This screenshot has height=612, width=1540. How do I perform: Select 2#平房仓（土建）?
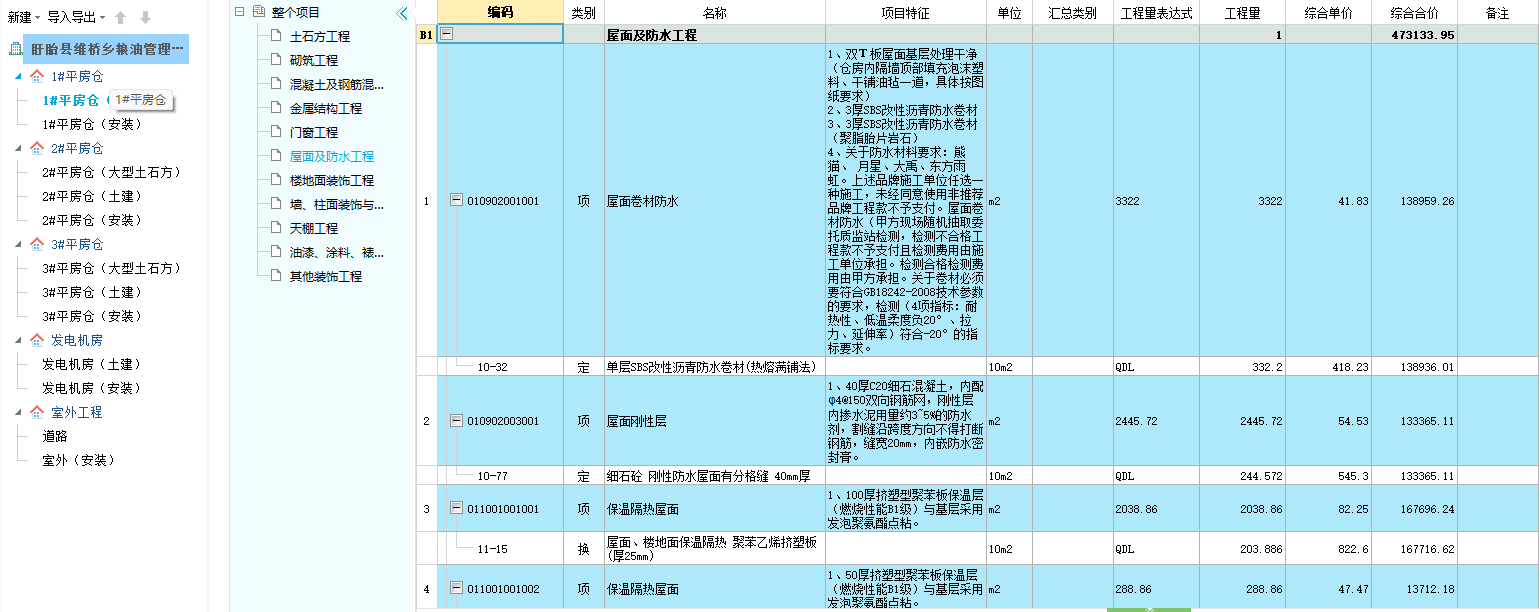coord(92,196)
